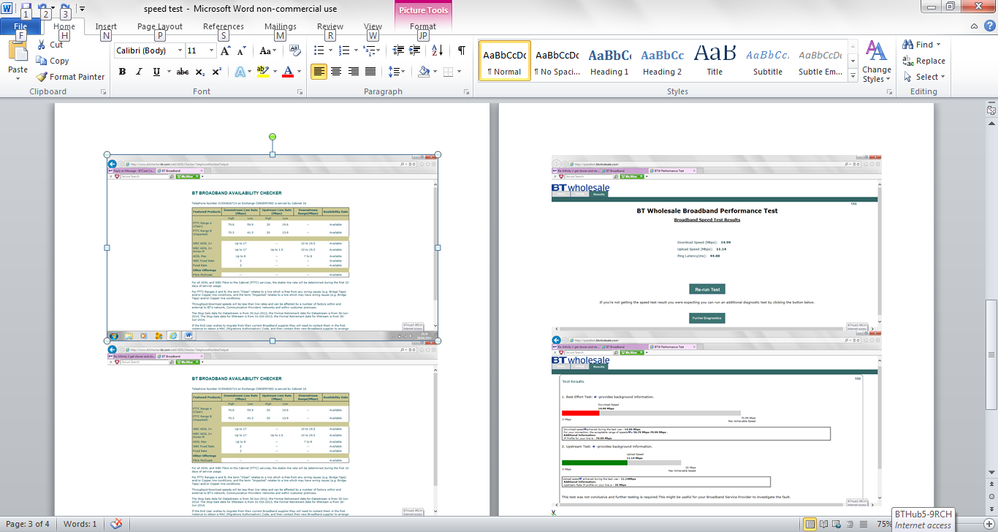This screenshot has height=532, width=998.
Task: Apply red font color
Action: 288,72
